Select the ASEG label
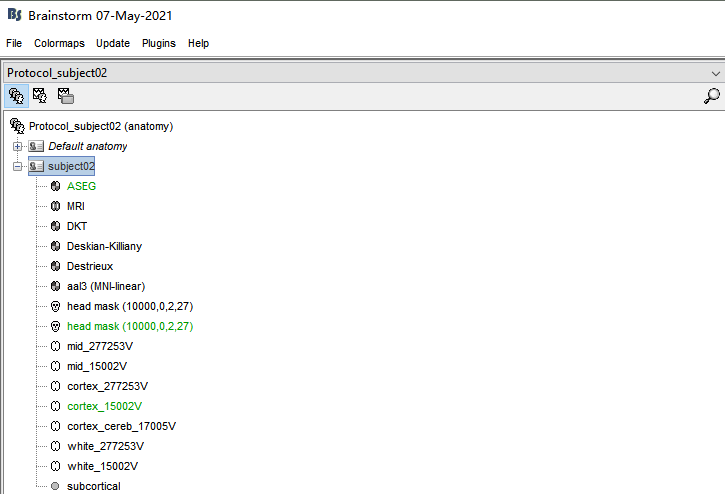 tap(81, 186)
